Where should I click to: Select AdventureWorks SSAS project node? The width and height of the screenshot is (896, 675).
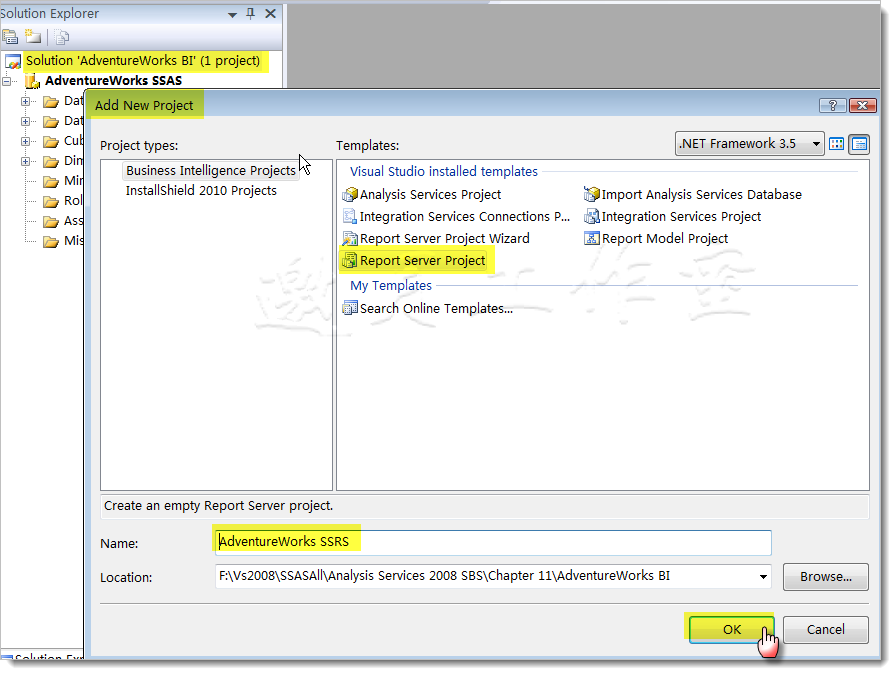pos(113,81)
